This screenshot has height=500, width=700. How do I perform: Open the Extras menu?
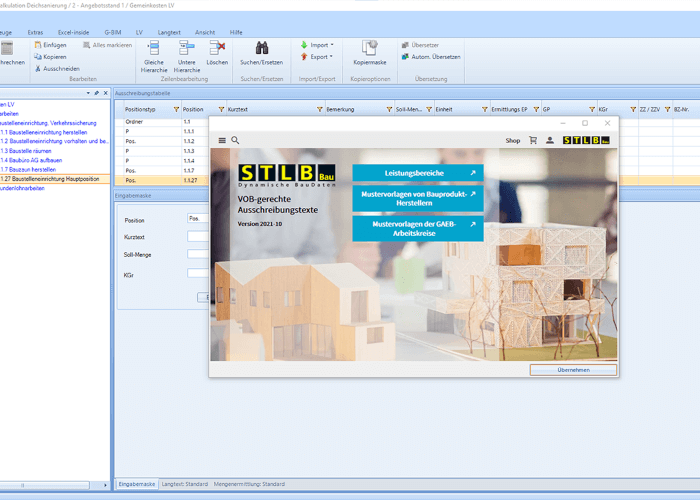point(35,33)
